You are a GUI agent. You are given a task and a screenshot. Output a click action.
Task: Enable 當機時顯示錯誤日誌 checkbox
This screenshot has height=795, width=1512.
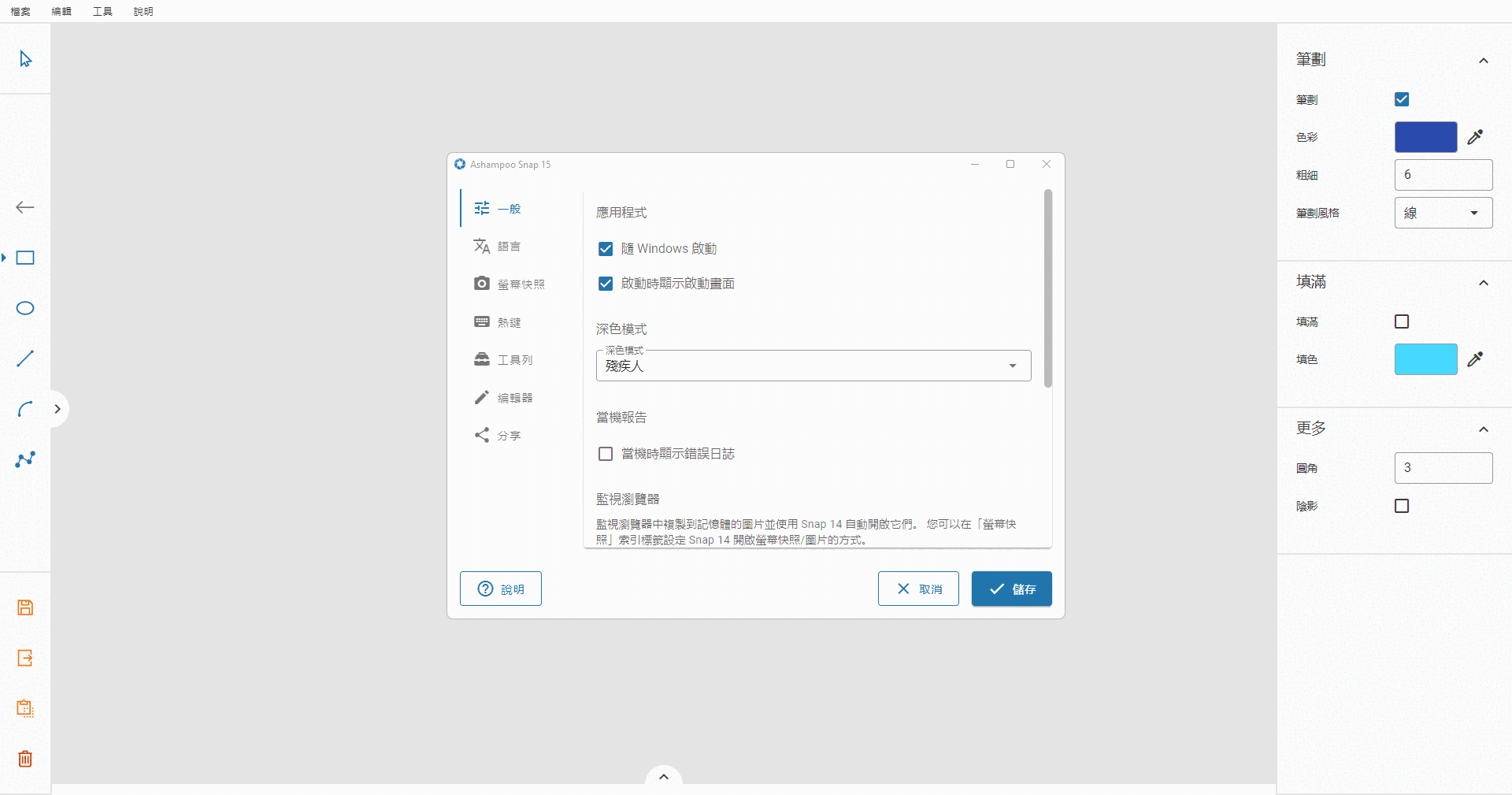[x=606, y=454]
